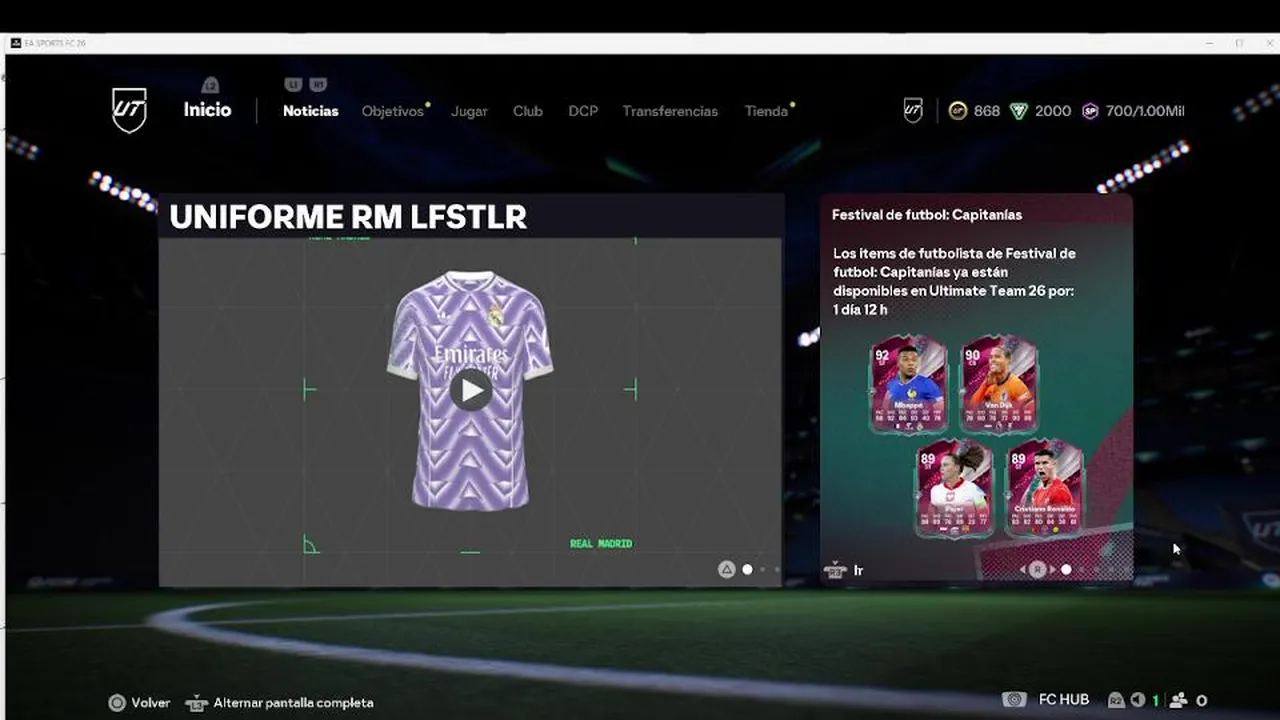Click the EA SPORTS FC 26 window icon
This screenshot has width=1280, height=720.
[x=15, y=43]
